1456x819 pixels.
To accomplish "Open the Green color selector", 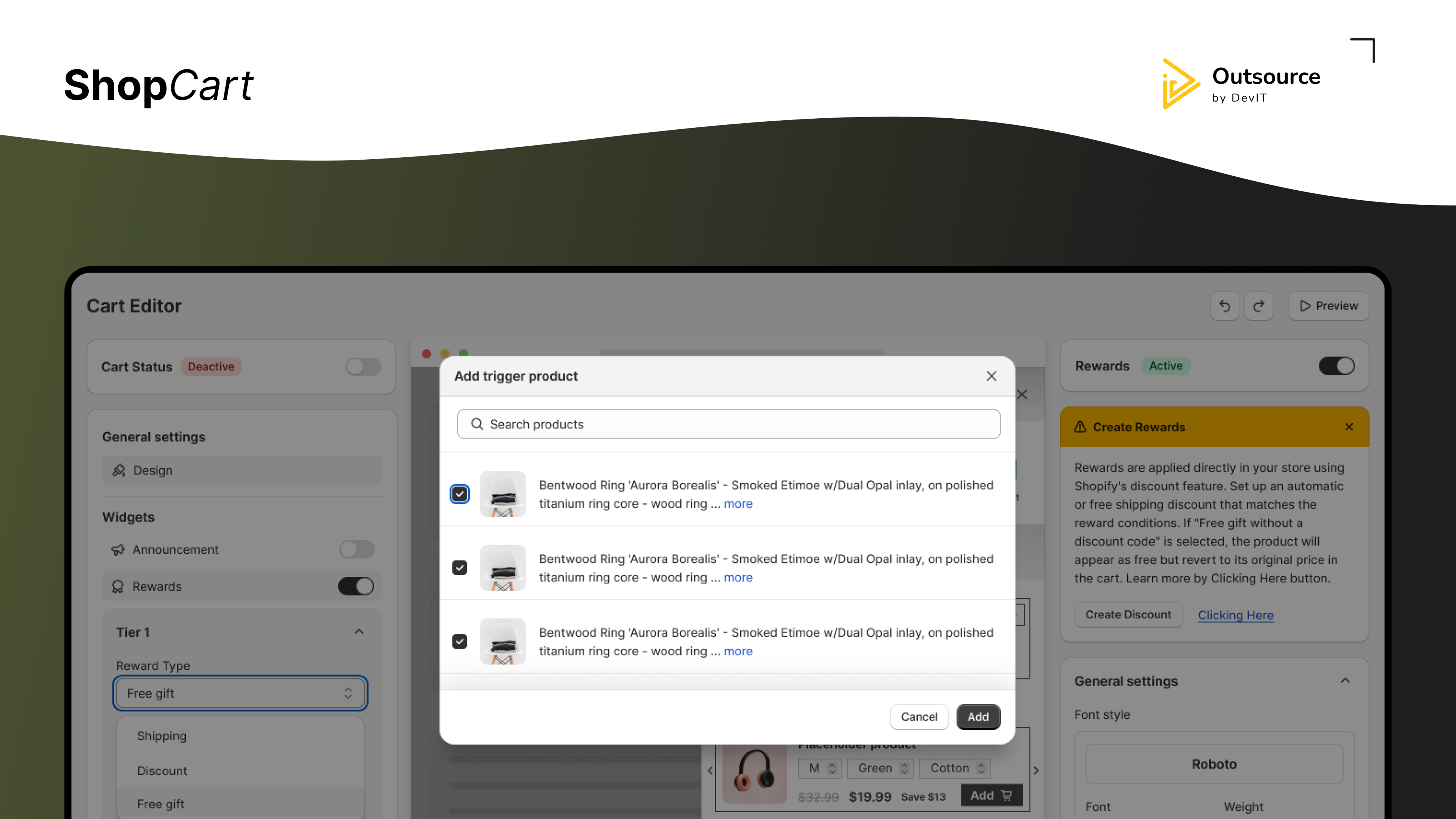I will tap(880, 768).
